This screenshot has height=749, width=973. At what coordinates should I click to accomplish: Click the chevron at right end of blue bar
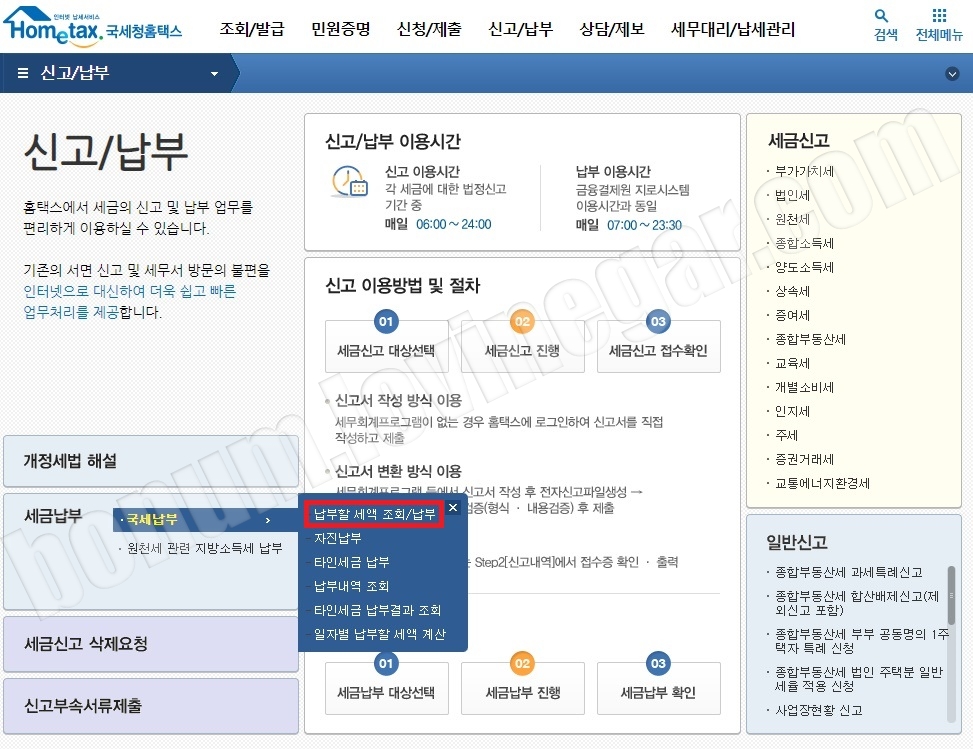point(950,73)
